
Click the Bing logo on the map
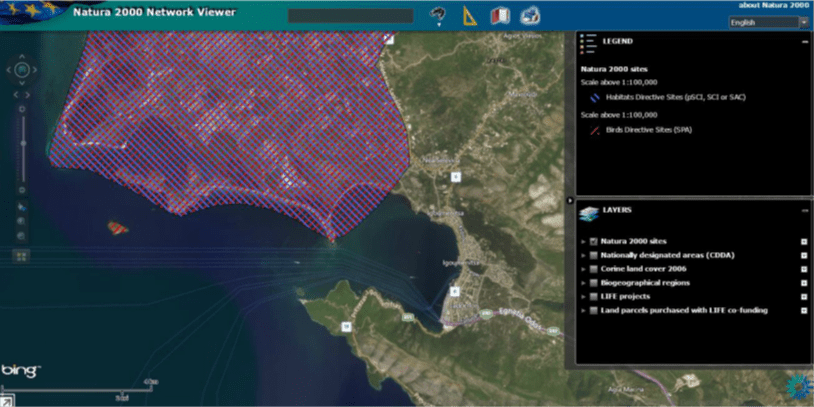[21, 370]
